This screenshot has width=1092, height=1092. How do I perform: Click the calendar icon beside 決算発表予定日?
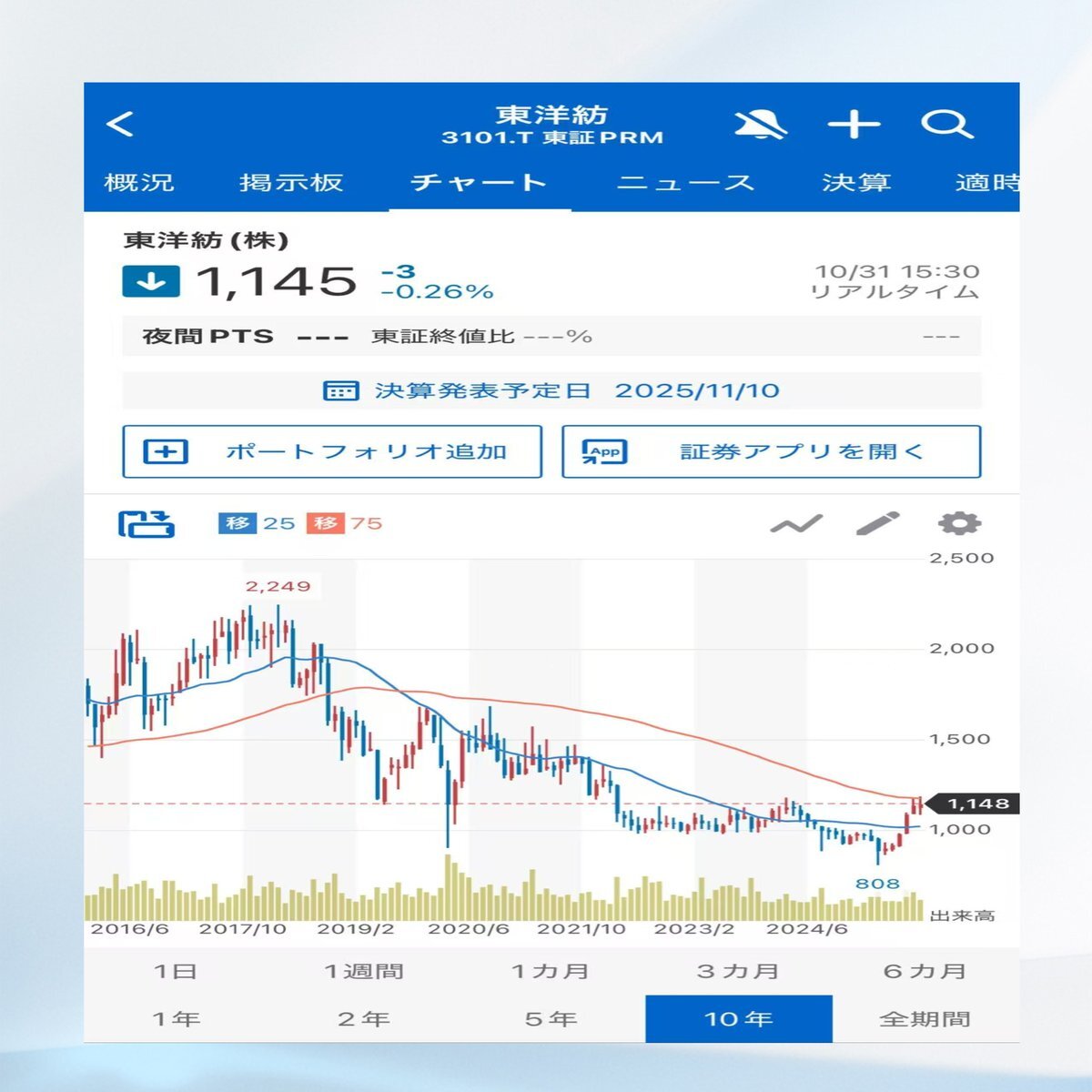point(340,390)
